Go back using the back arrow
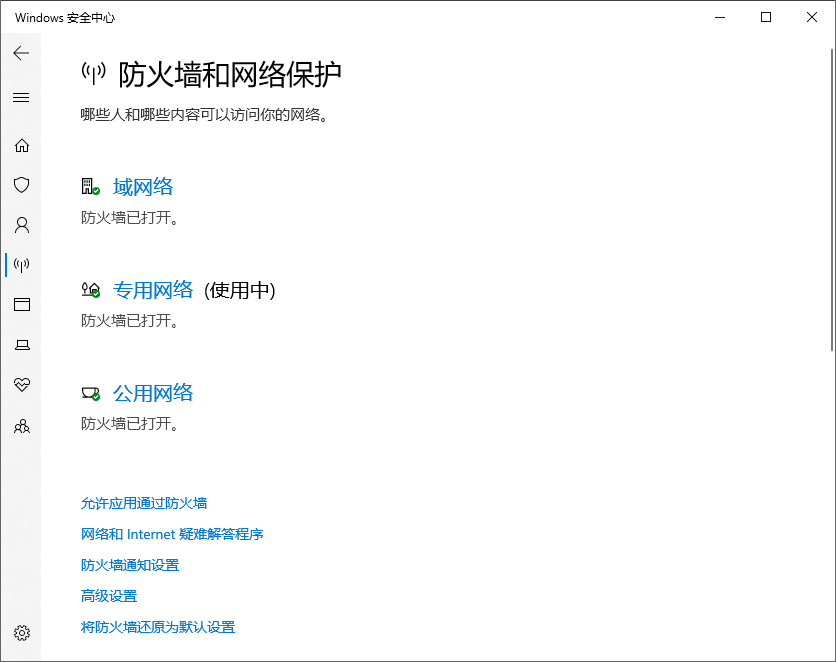The height and width of the screenshot is (662, 836). coord(21,53)
